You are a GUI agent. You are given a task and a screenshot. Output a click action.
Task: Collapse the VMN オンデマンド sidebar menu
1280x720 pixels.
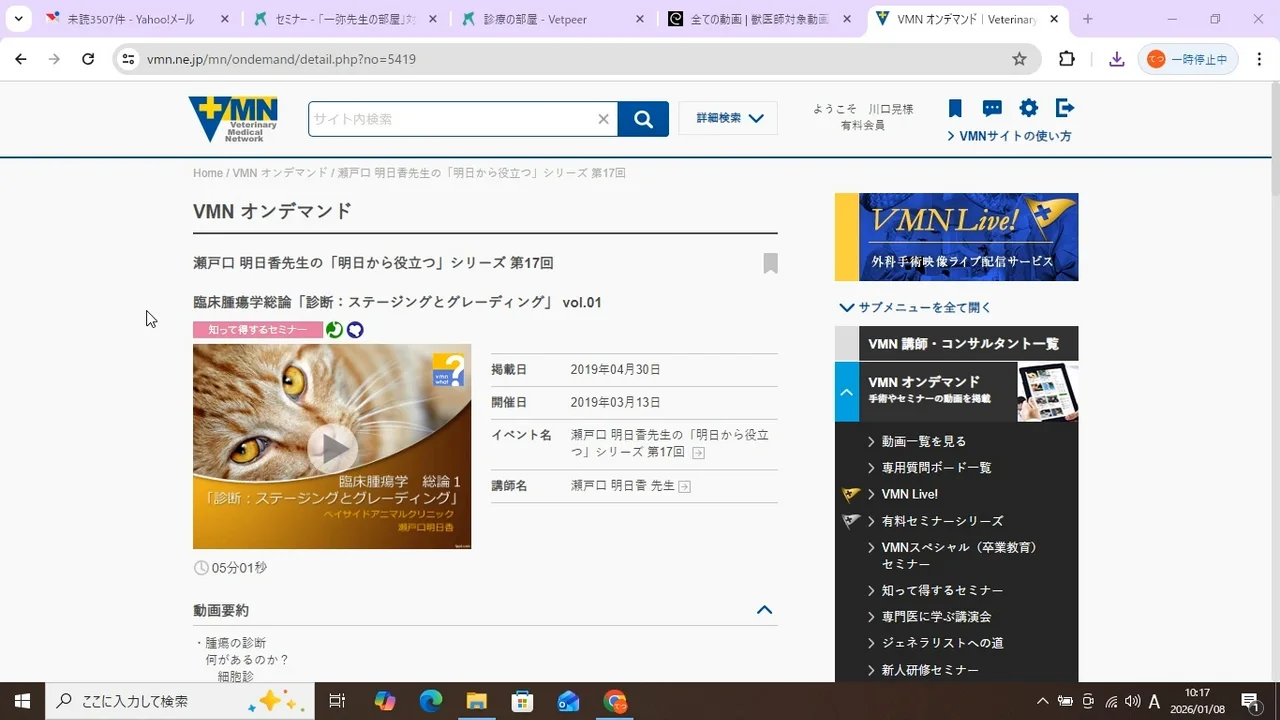[x=847, y=391]
